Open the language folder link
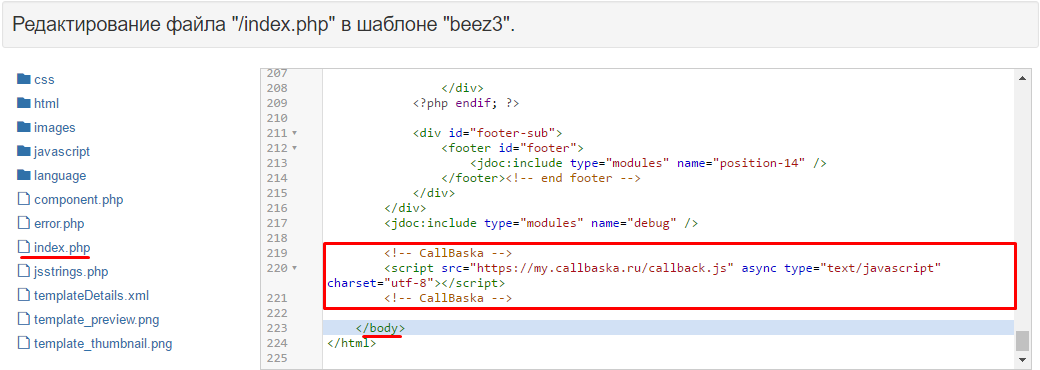The width and height of the screenshot is (1040, 370). pyautogui.click(x=60, y=176)
